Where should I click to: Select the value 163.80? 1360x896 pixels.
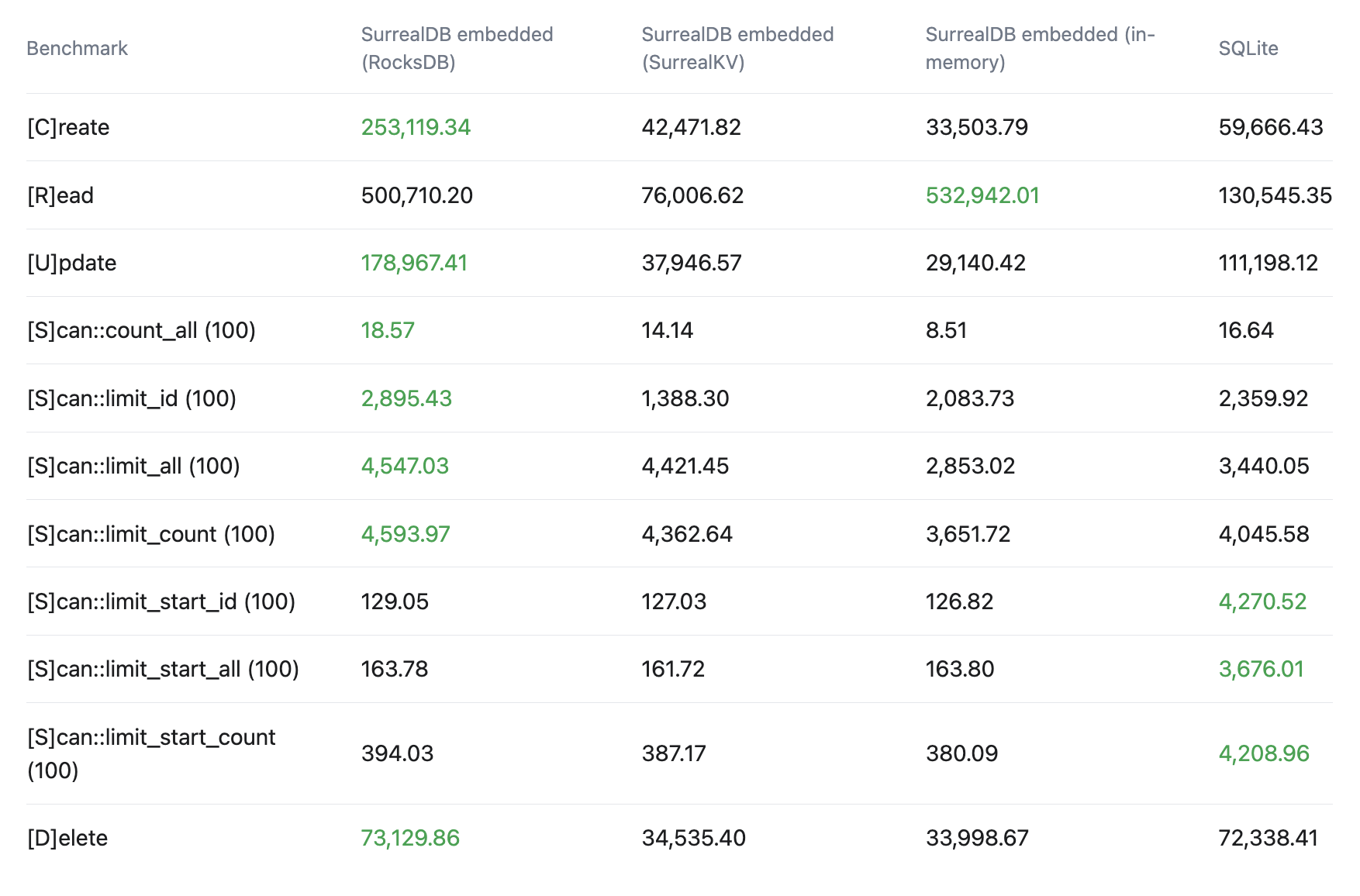point(960,669)
